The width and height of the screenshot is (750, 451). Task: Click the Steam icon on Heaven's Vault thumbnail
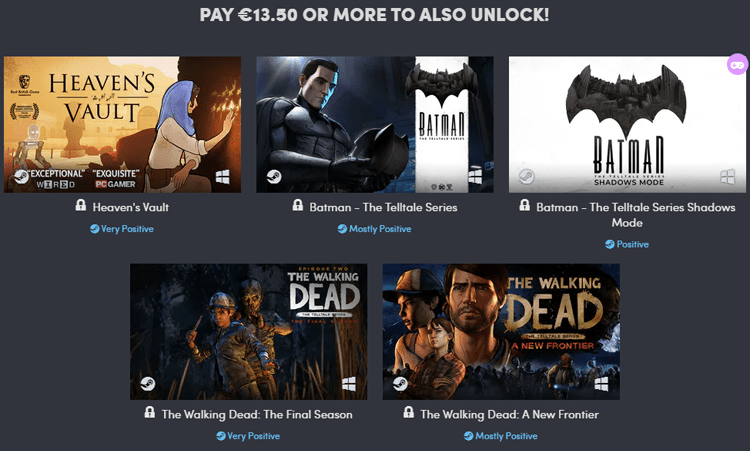click(x=21, y=177)
